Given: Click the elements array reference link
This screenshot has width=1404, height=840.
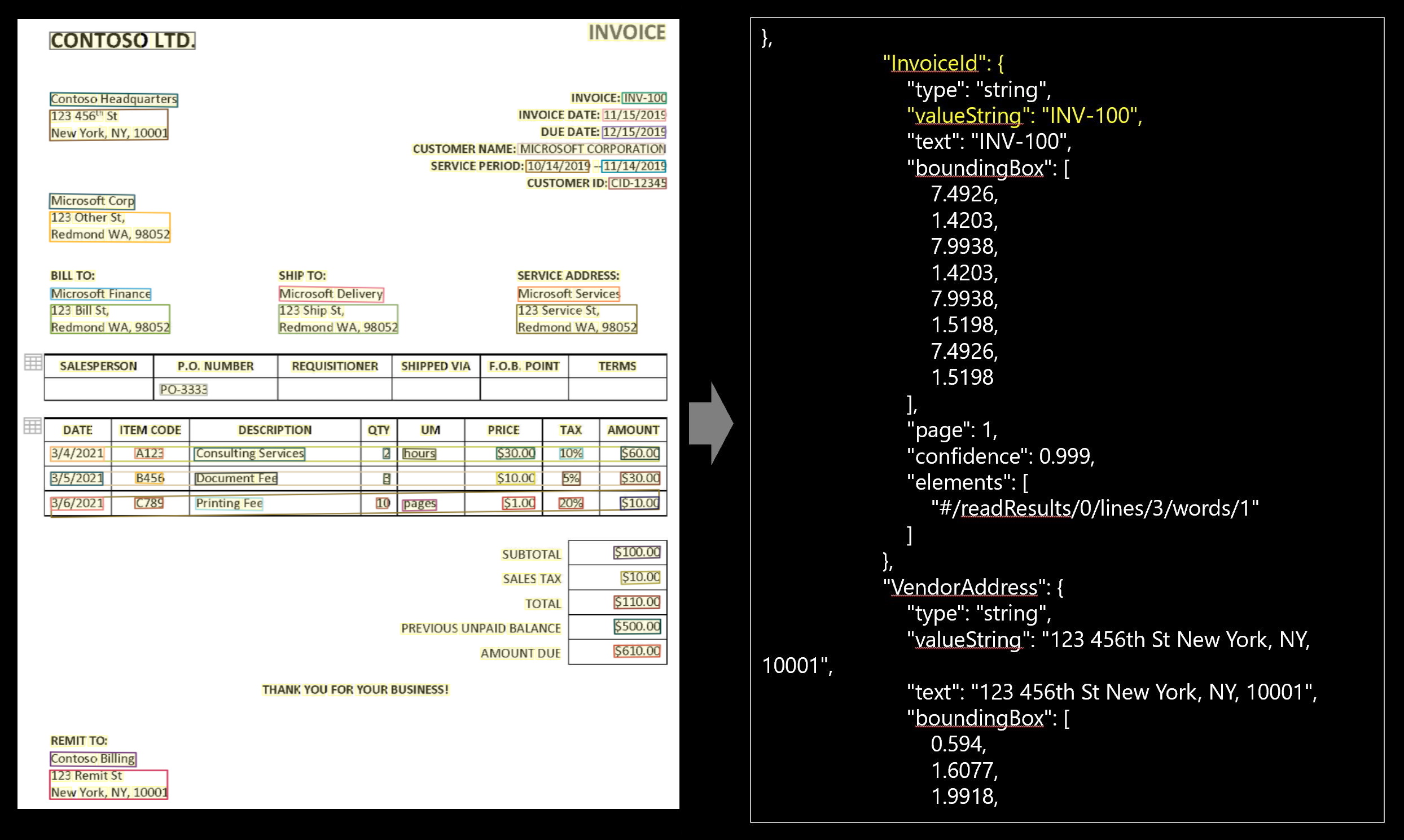Looking at the screenshot, I should pyautogui.click(x=1090, y=510).
